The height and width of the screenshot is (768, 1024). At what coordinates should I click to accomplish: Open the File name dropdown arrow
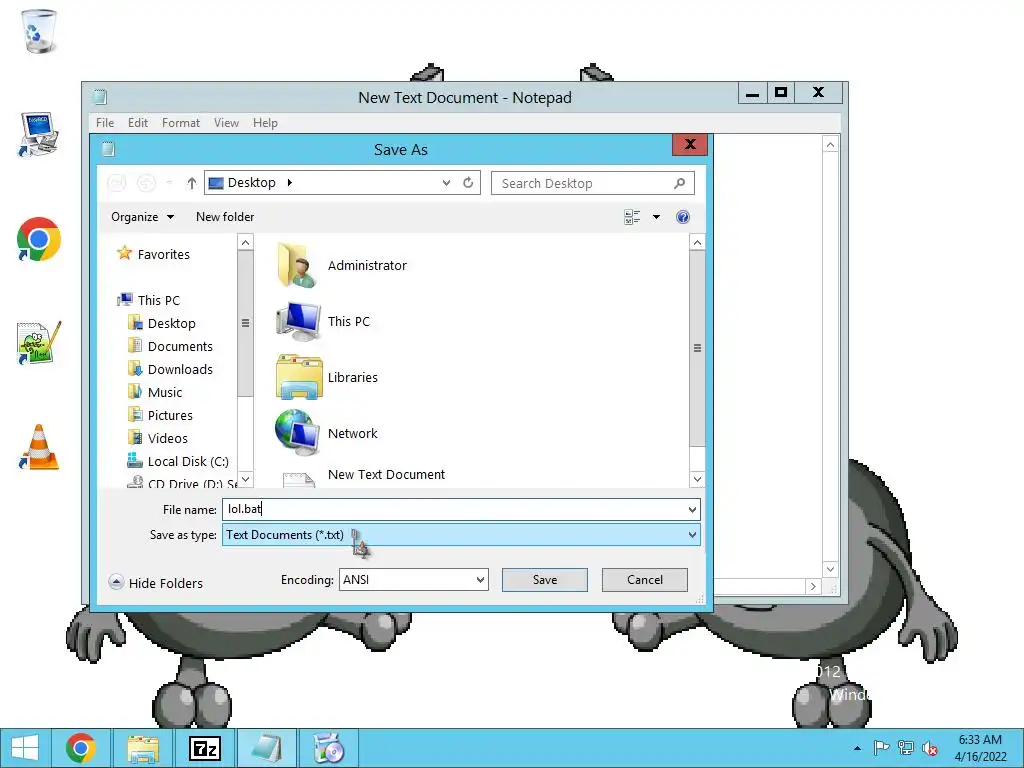(692, 509)
